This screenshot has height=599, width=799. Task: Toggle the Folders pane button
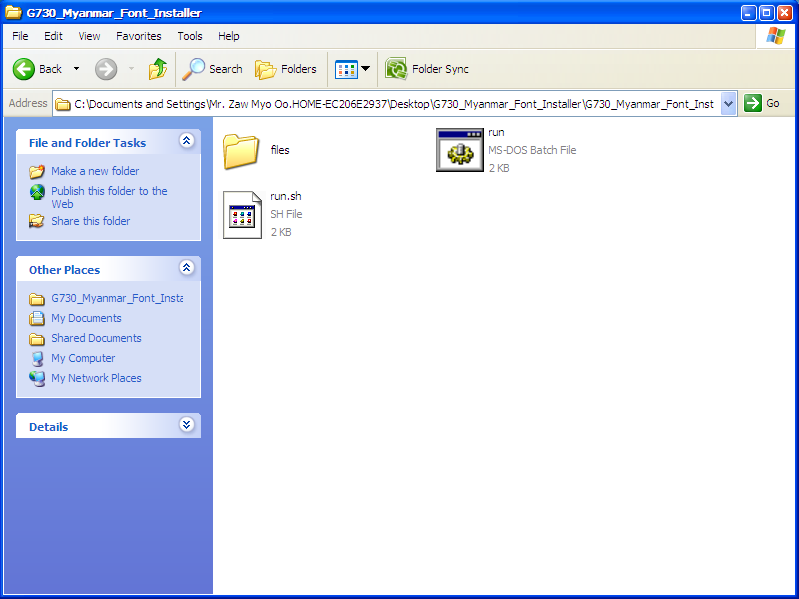pyautogui.click(x=286, y=69)
